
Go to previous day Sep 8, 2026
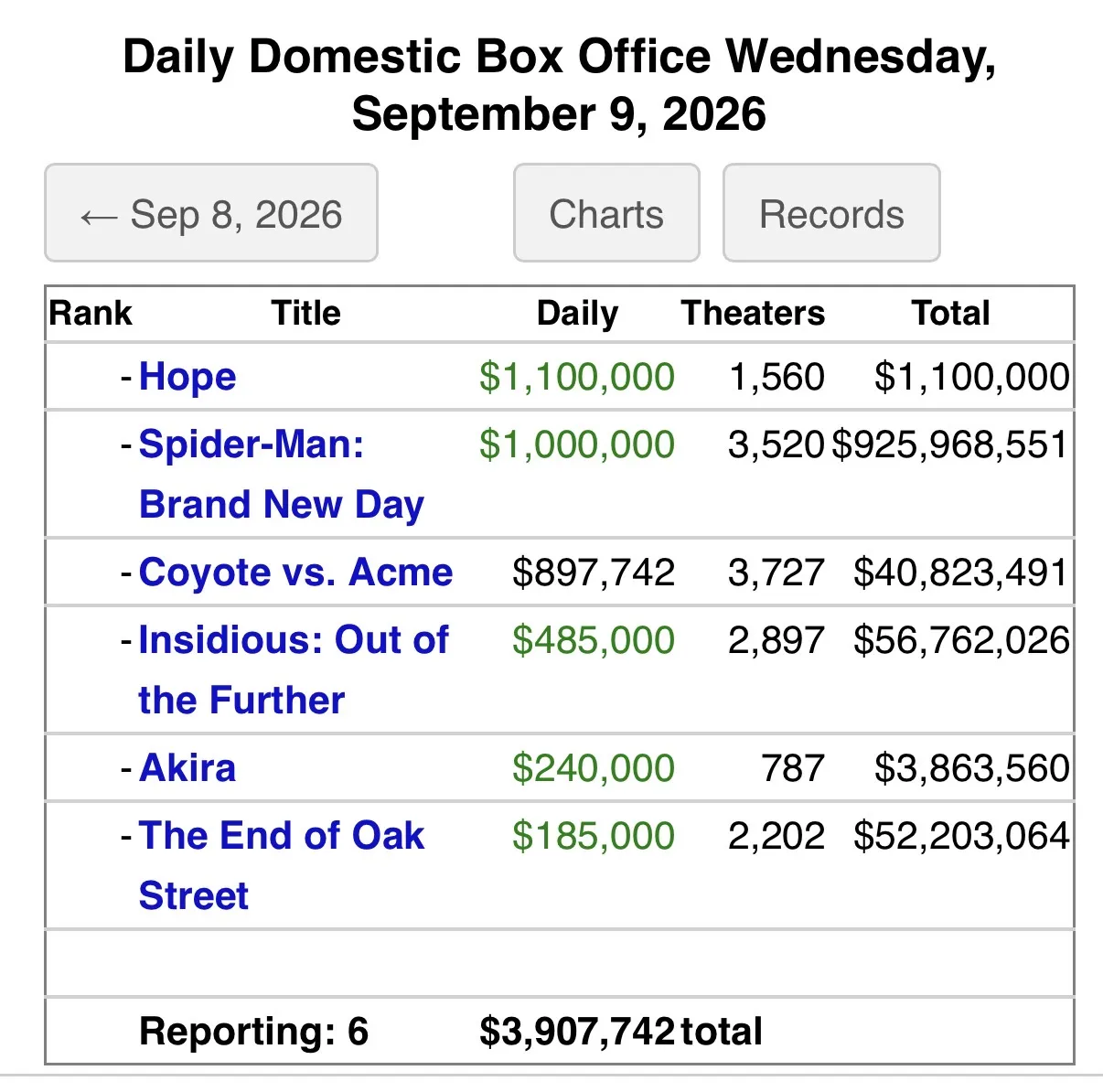pyautogui.click(x=211, y=213)
